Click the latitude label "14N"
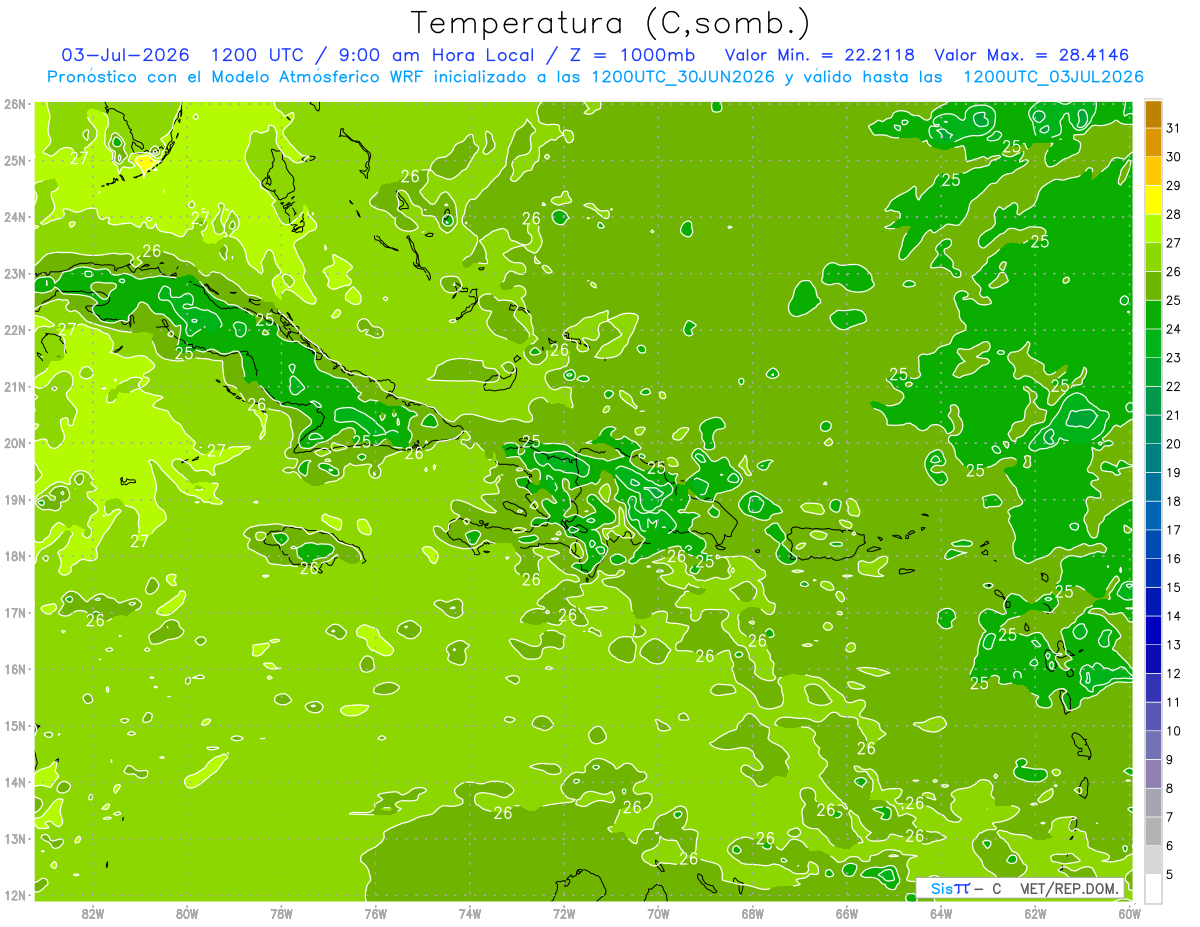 pyautogui.click(x=15, y=782)
